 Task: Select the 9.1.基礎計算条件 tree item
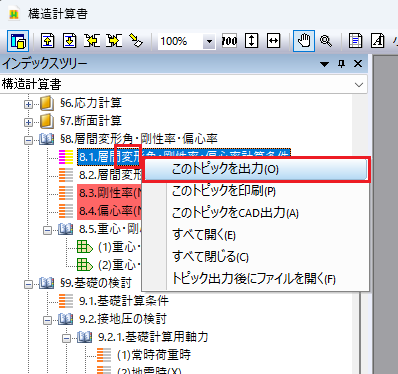point(124,301)
